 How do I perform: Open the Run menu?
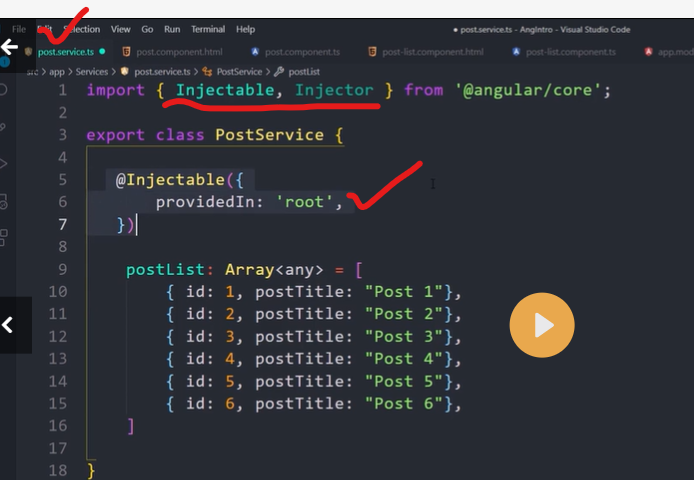[172, 30]
